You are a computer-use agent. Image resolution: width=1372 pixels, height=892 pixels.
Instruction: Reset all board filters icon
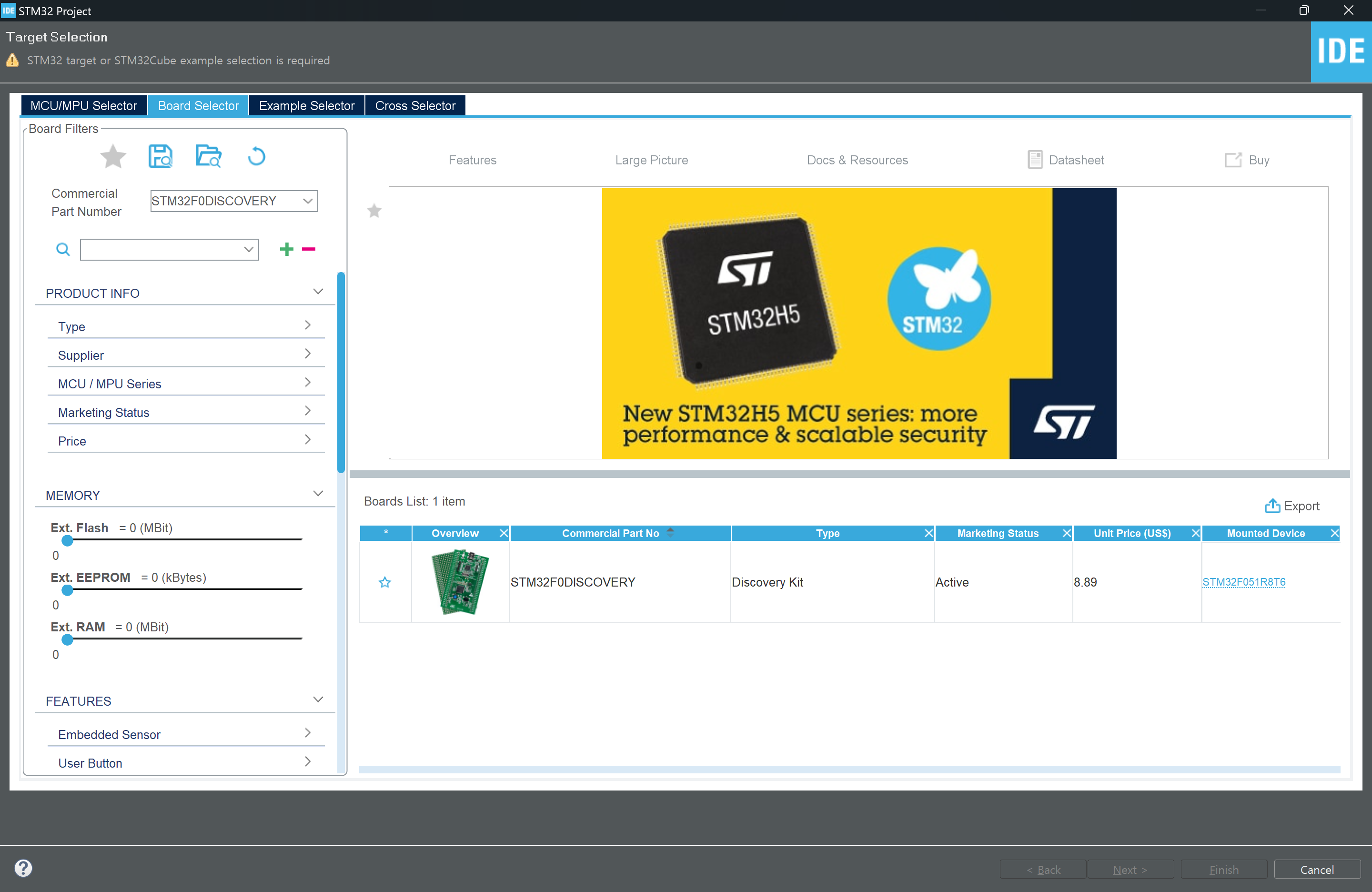(256, 156)
